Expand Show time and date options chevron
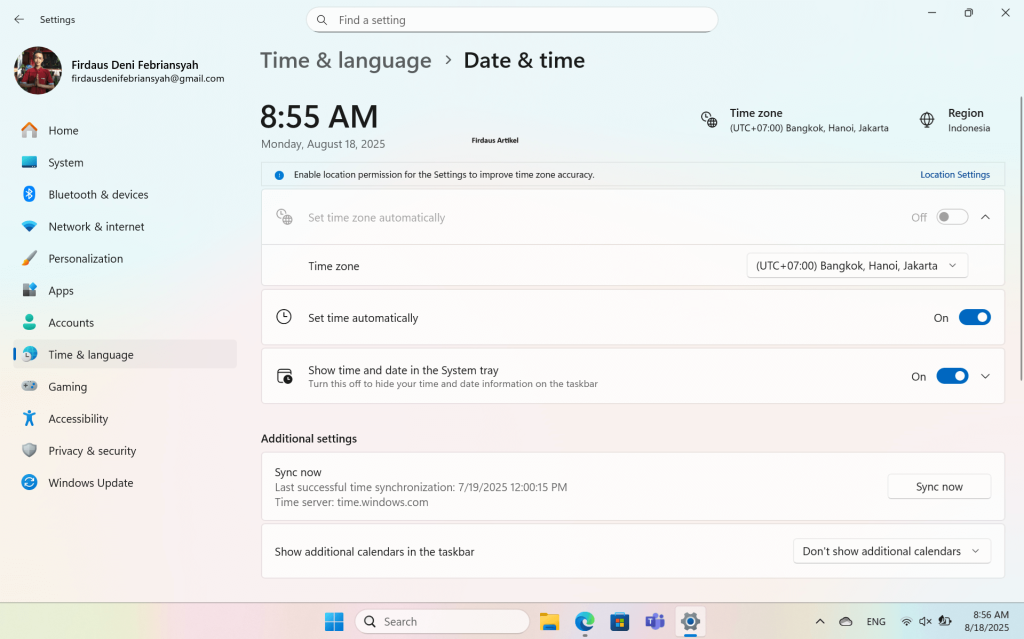The height and width of the screenshot is (639, 1024). coord(985,377)
